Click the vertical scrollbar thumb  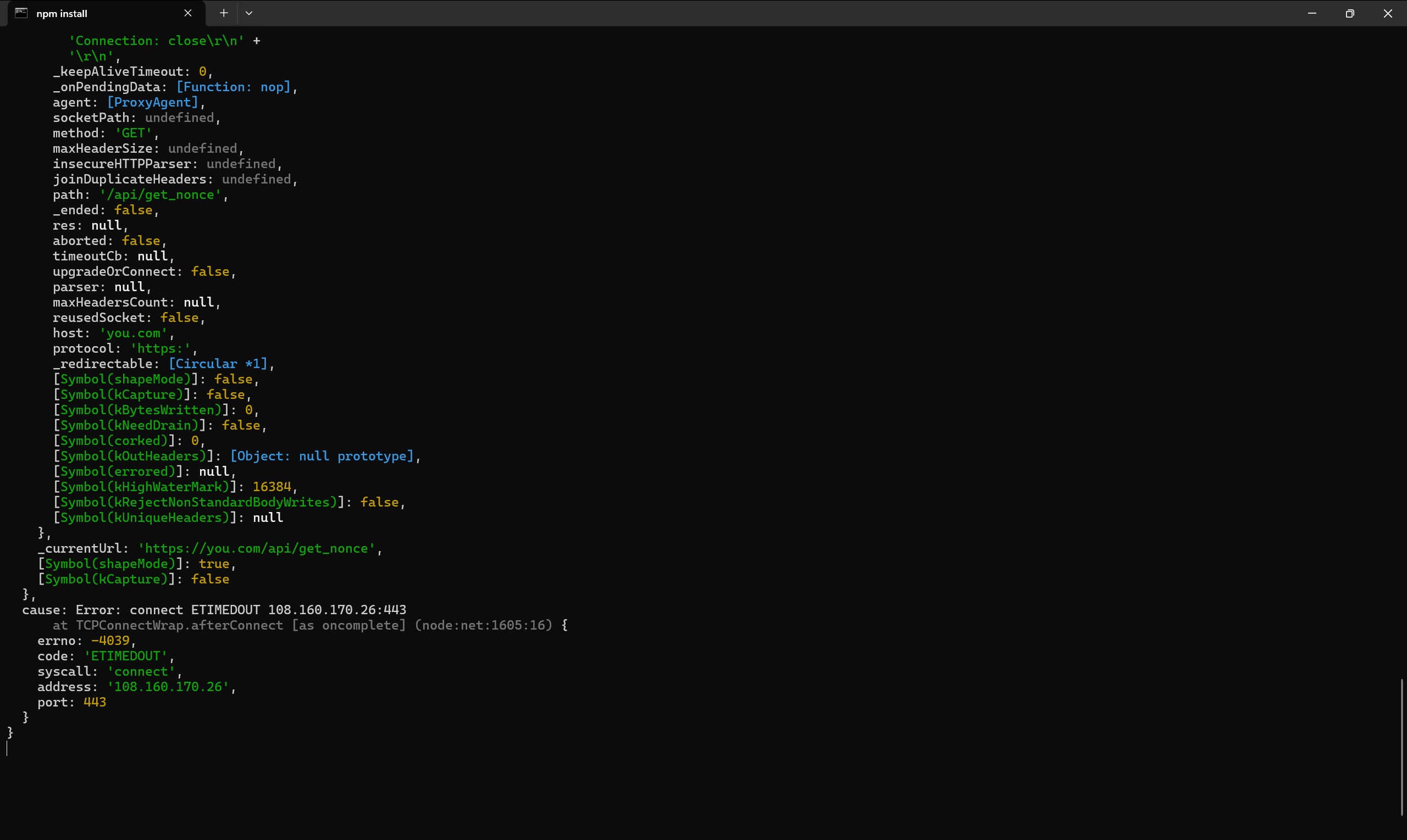1402,747
